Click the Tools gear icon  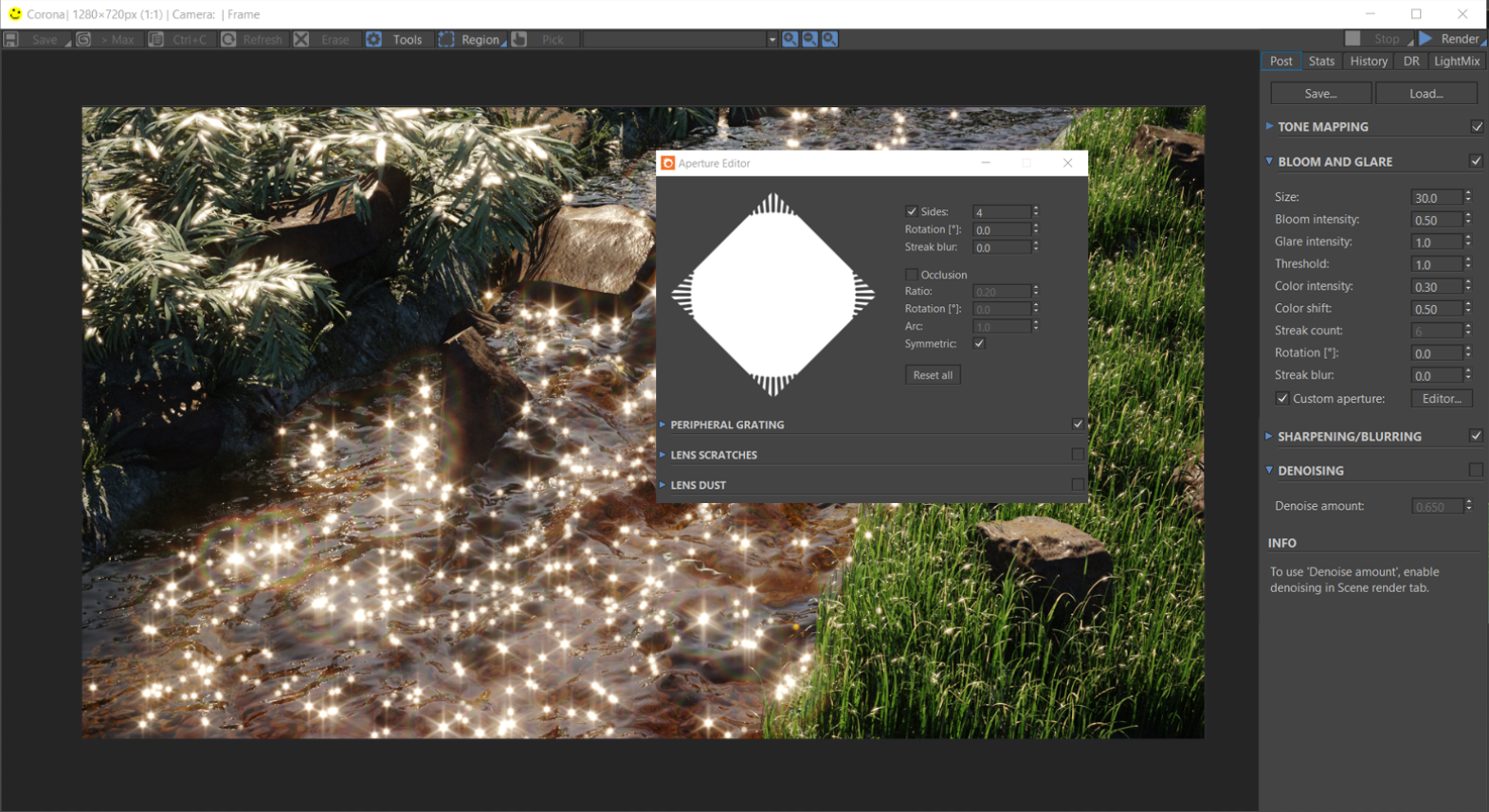pyautogui.click(x=374, y=40)
